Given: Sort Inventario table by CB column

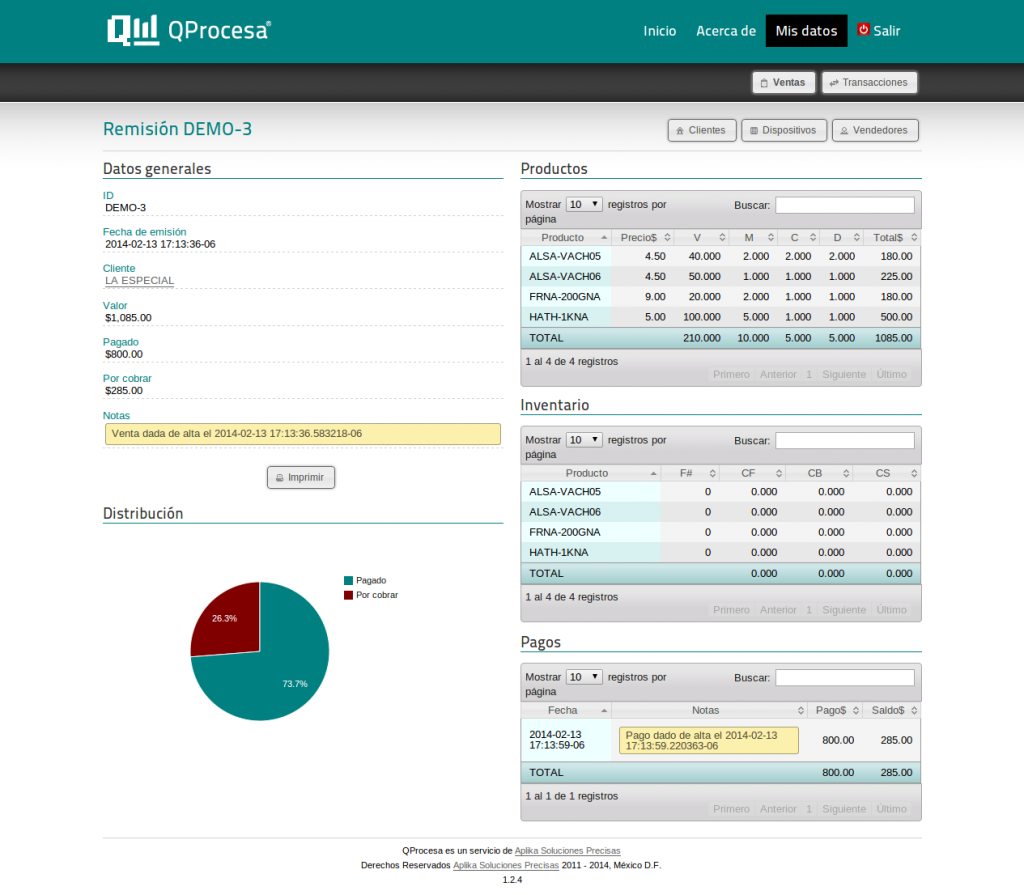Looking at the screenshot, I should 820,474.
